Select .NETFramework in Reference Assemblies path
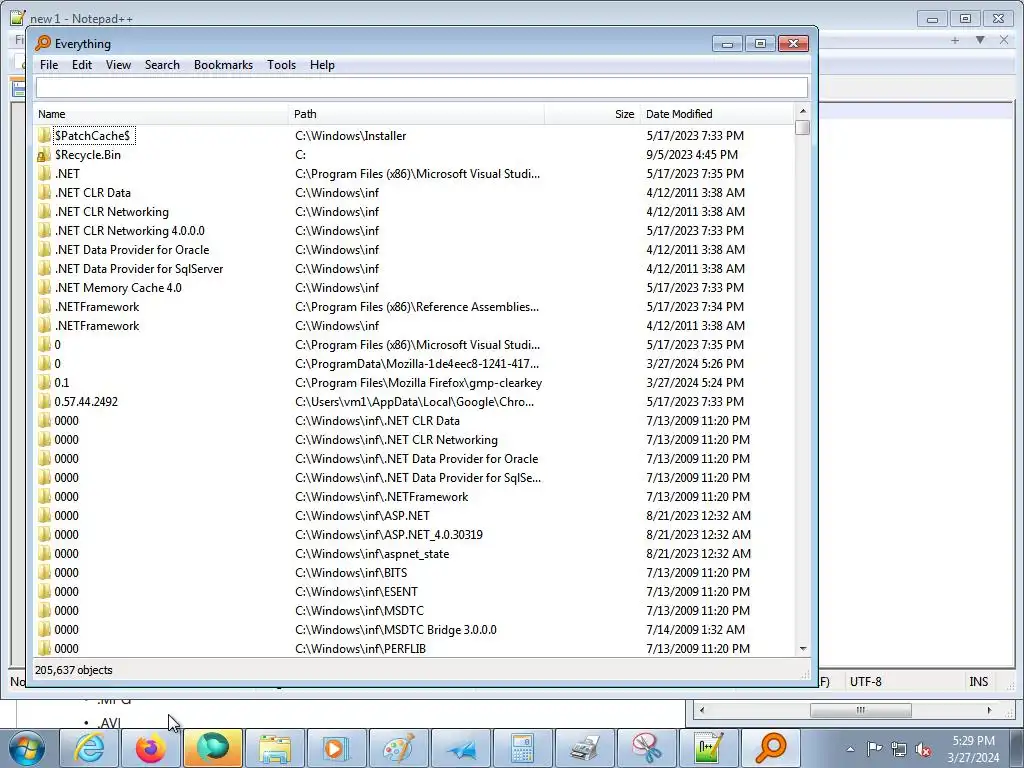The height and width of the screenshot is (768, 1024). [x=97, y=306]
